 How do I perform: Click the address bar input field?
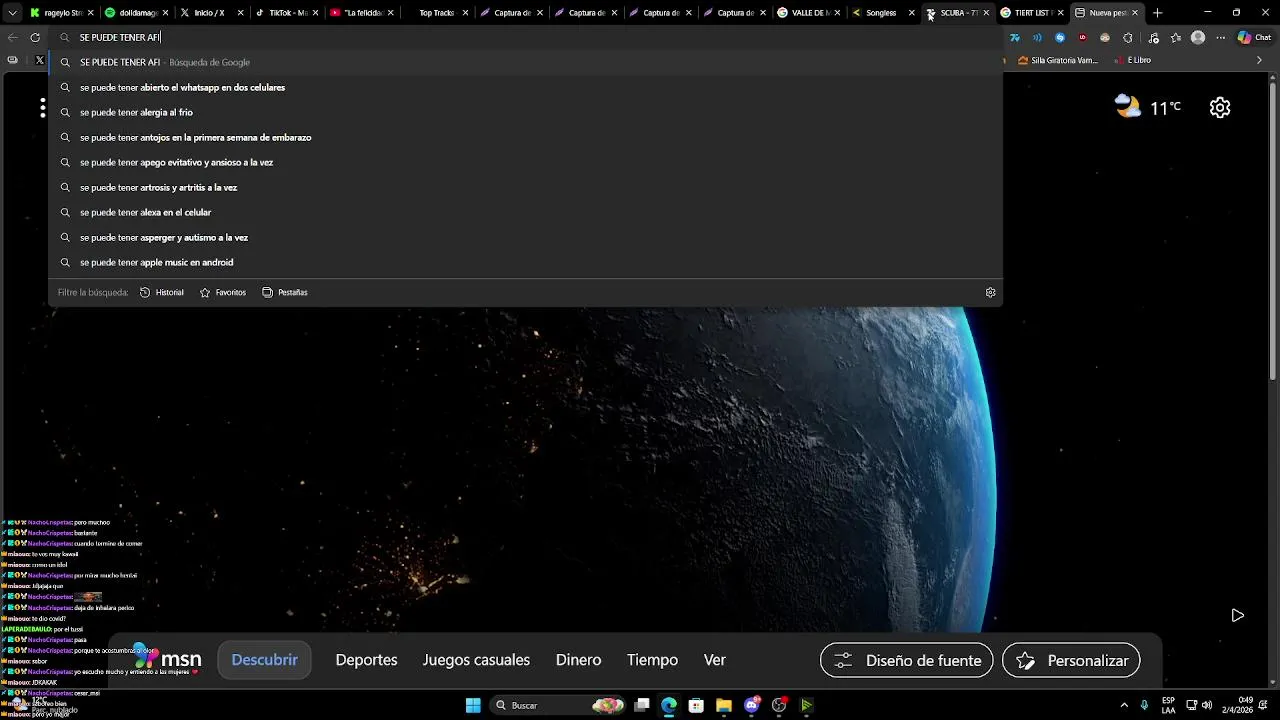click(526, 37)
